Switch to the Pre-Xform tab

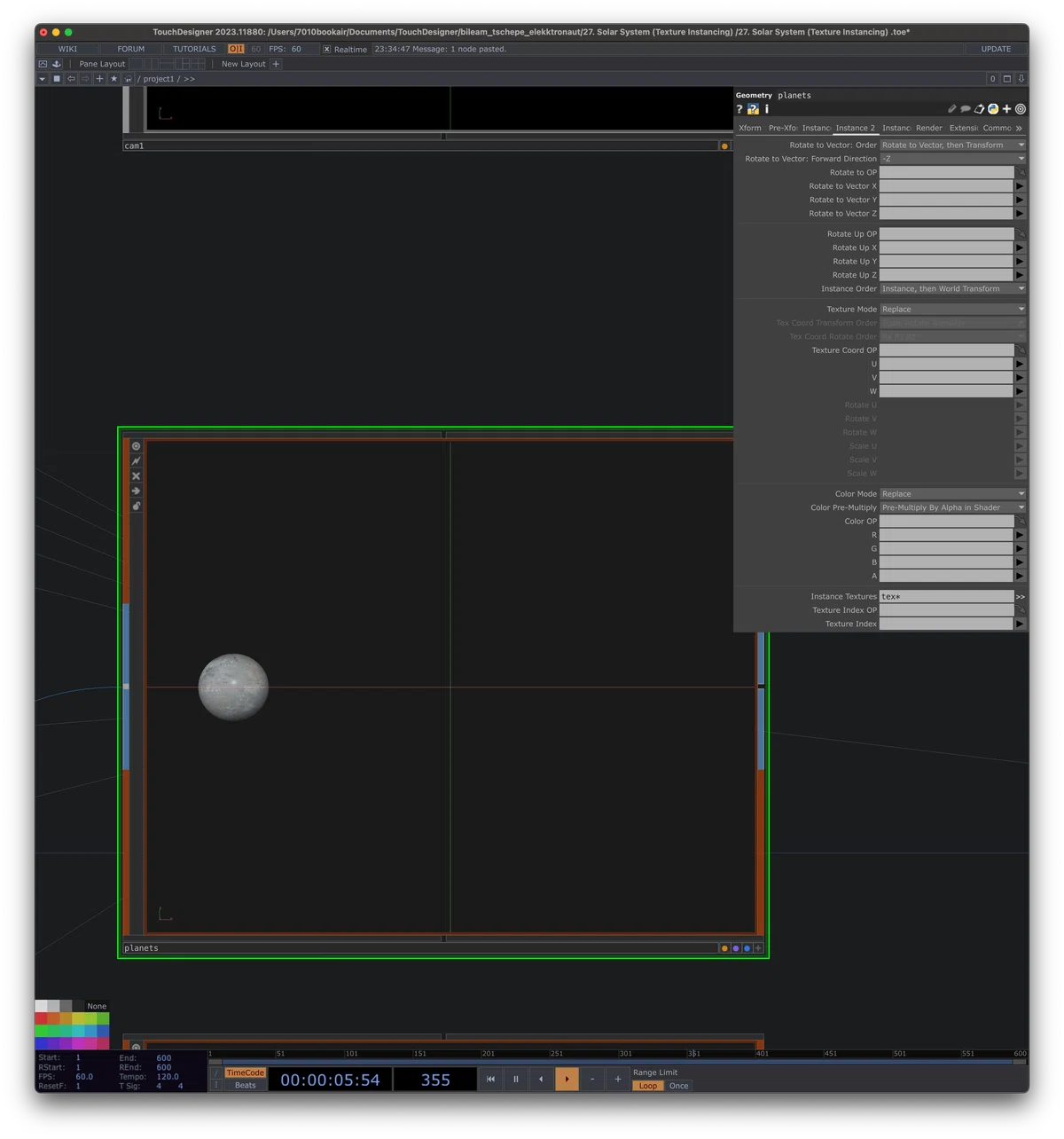pyautogui.click(x=783, y=128)
